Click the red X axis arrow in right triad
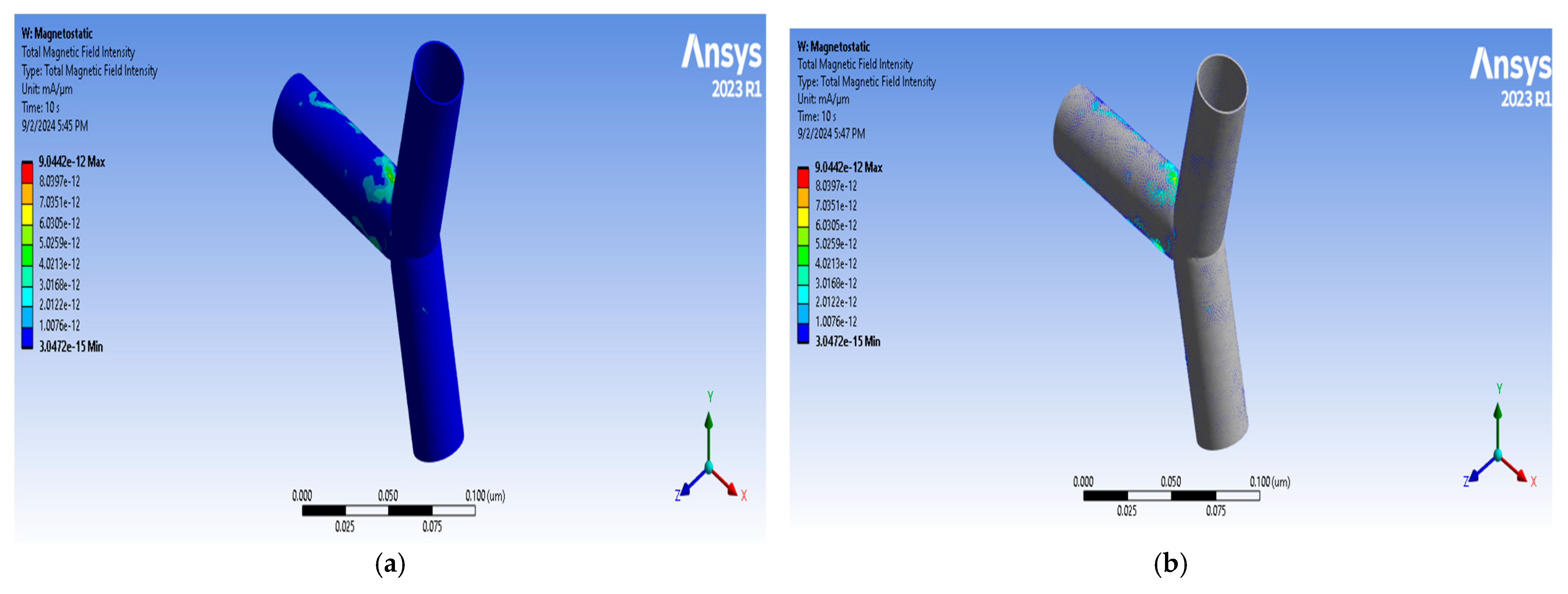The image size is (1568, 594). coord(1517,472)
